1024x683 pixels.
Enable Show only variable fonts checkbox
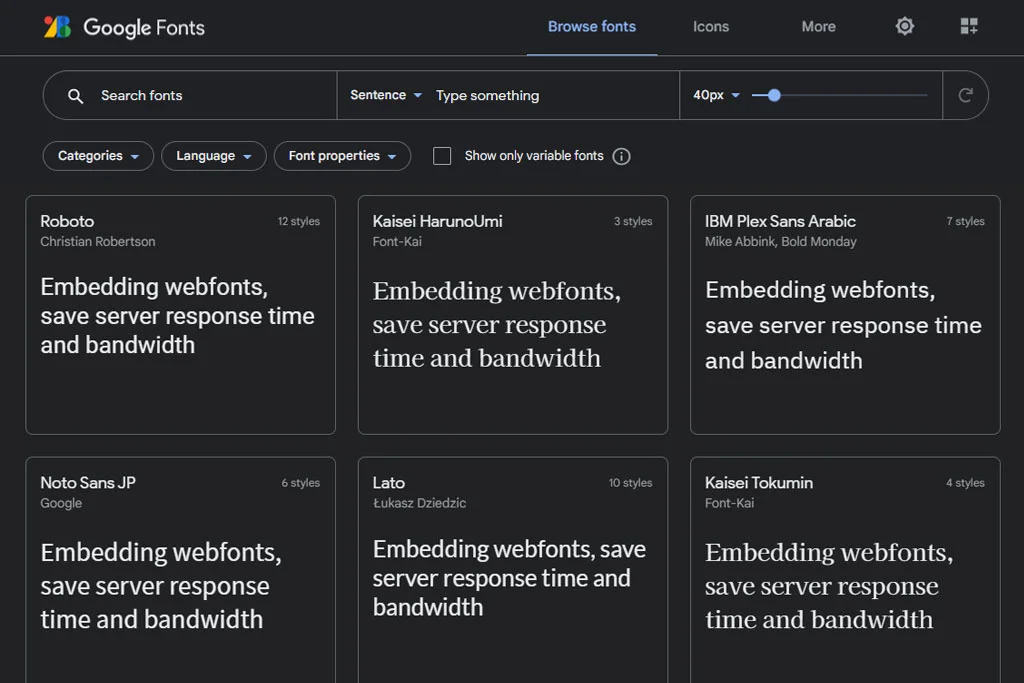click(x=442, y=156)
